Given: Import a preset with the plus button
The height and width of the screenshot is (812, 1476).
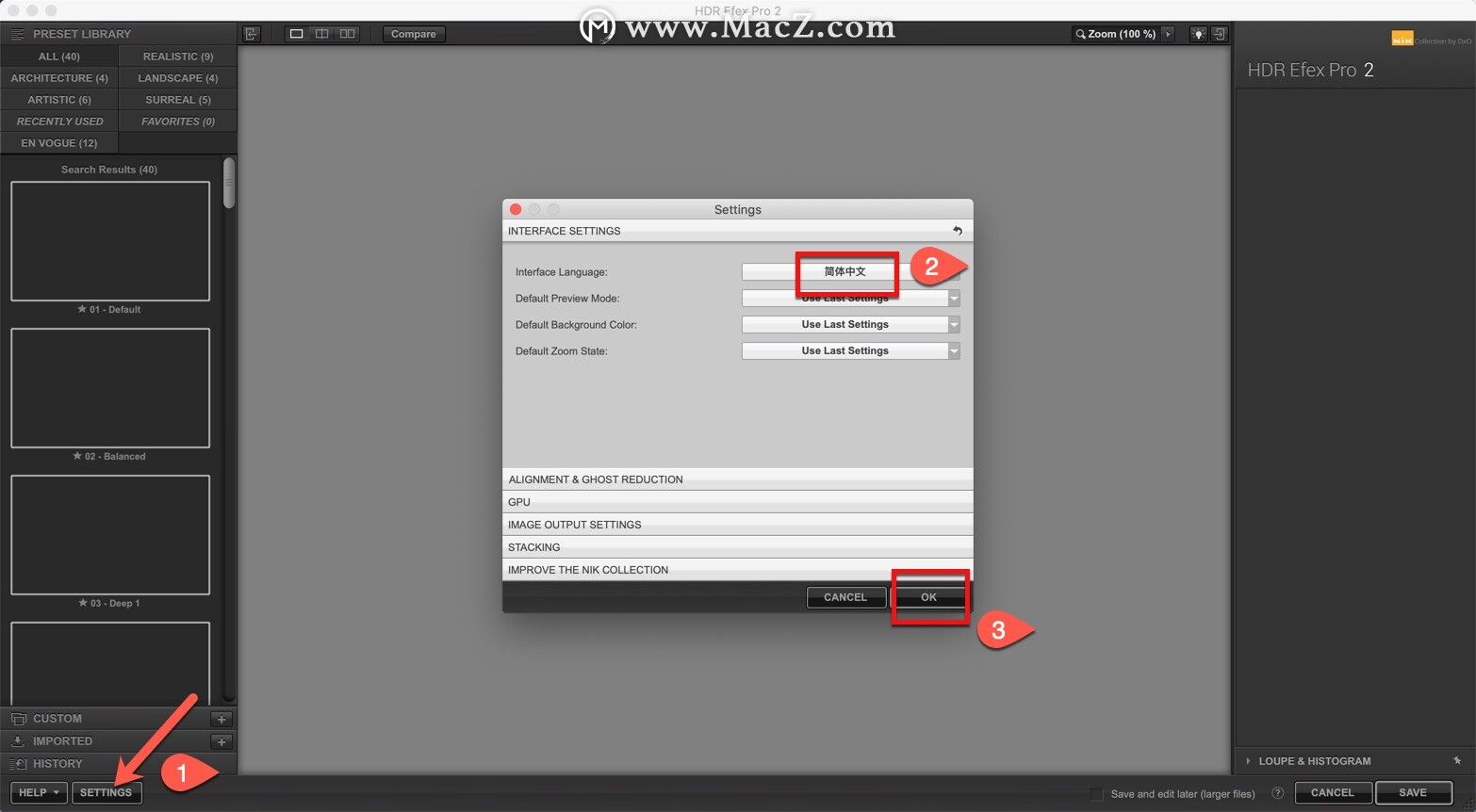Looking at the screenshot, I should click(221, 741).
